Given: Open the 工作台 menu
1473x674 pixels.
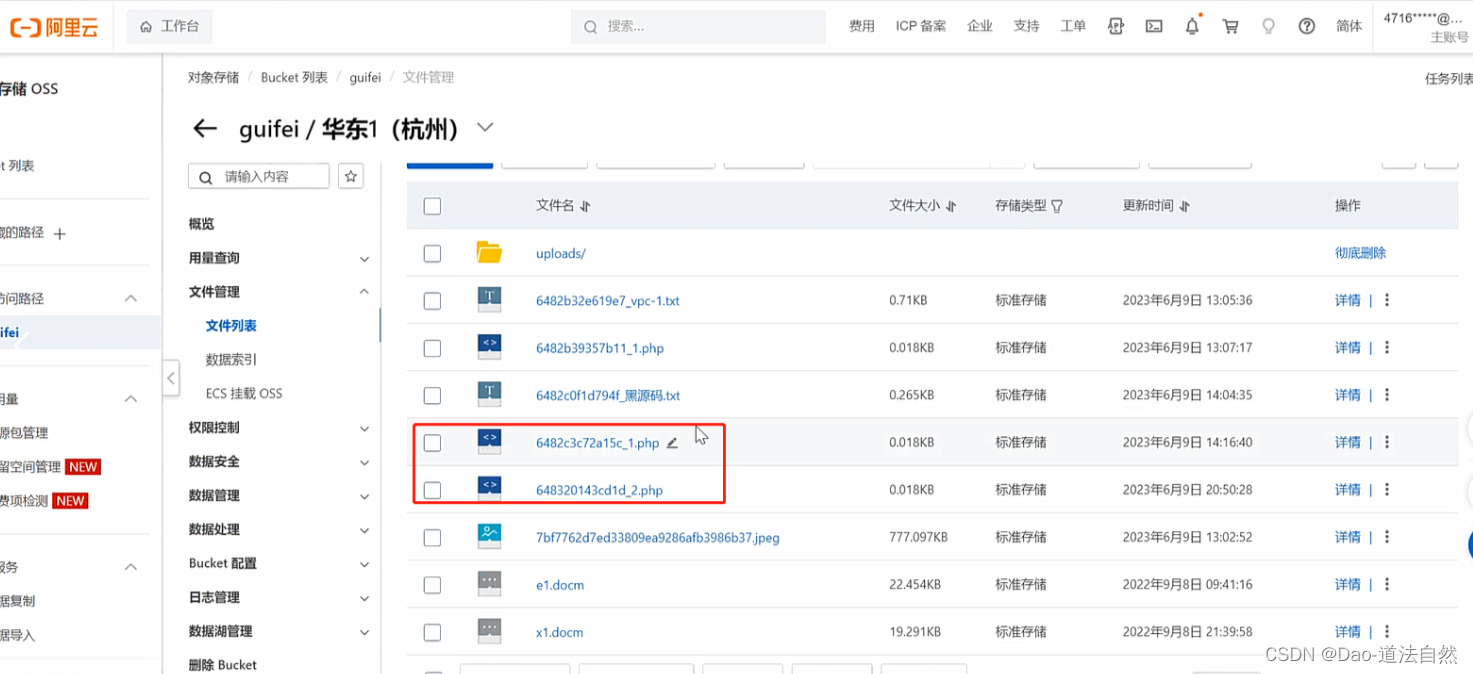Looking at the screenshot, I should click(x=170, y=26).
